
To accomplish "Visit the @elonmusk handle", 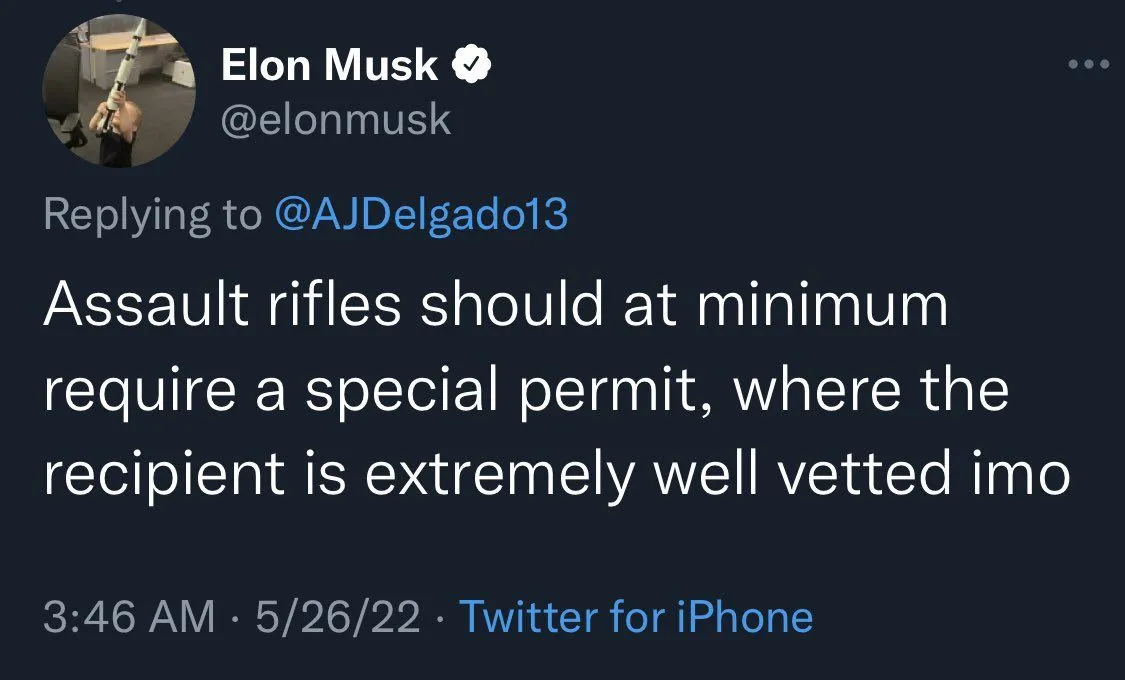I will 335,121.
